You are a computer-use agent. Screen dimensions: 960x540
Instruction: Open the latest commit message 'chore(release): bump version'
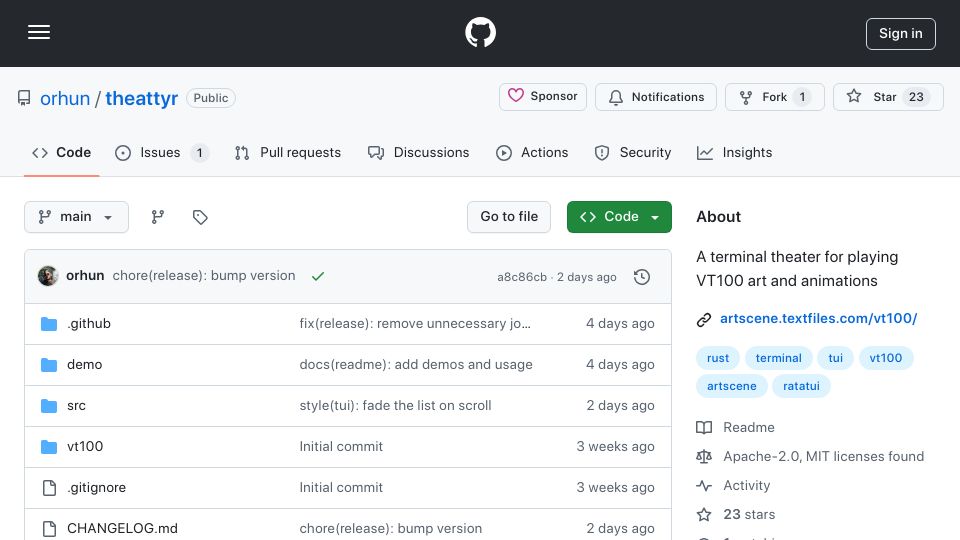tap(204, 276)
